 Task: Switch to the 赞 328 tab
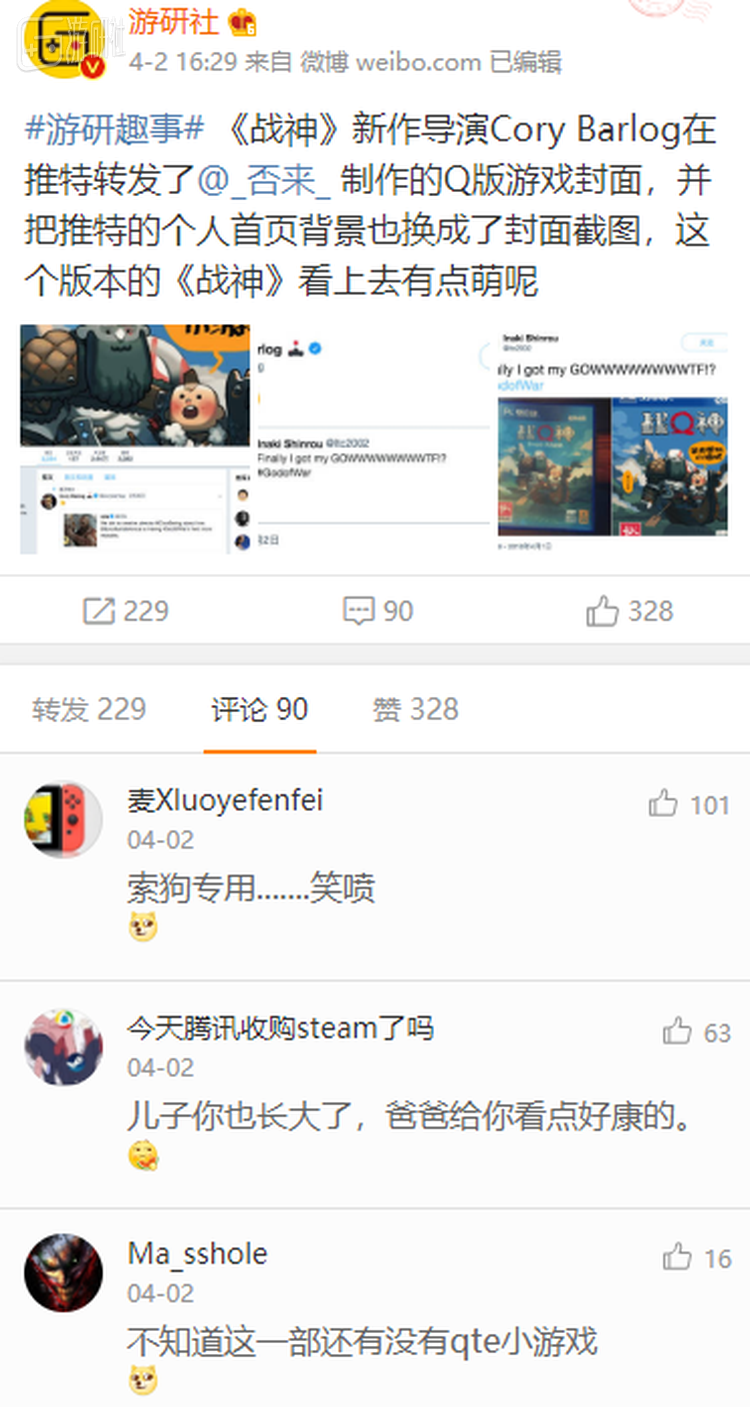coord(416,709)
